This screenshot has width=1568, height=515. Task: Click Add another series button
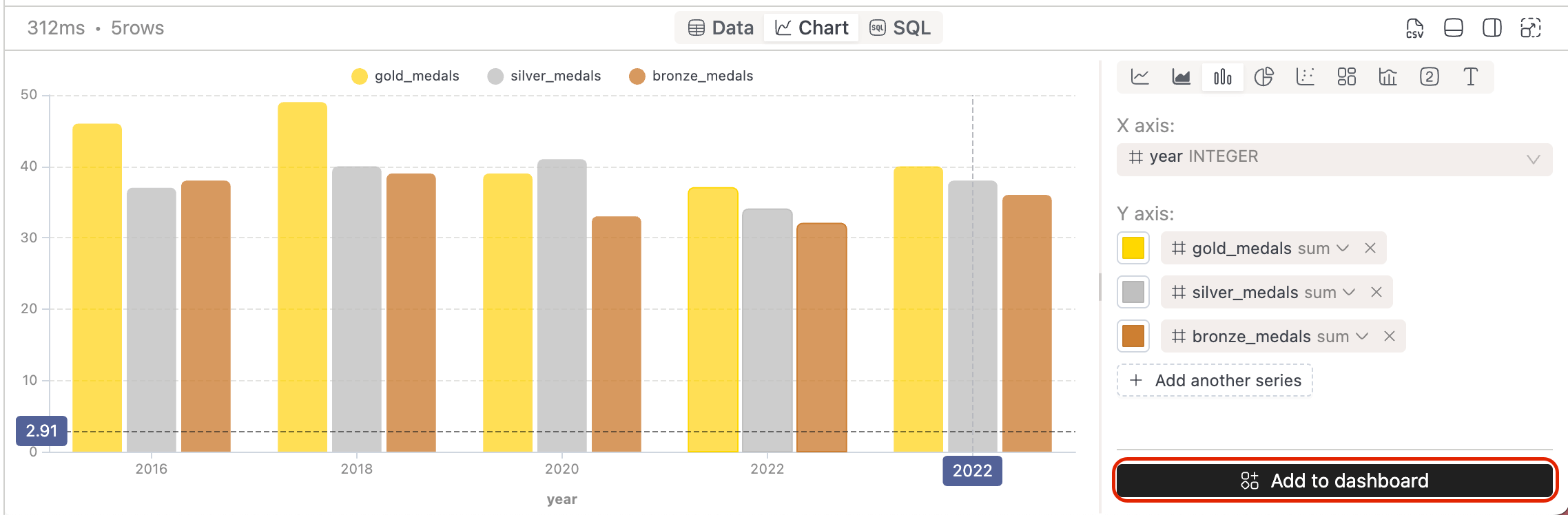pos(1215,381)
